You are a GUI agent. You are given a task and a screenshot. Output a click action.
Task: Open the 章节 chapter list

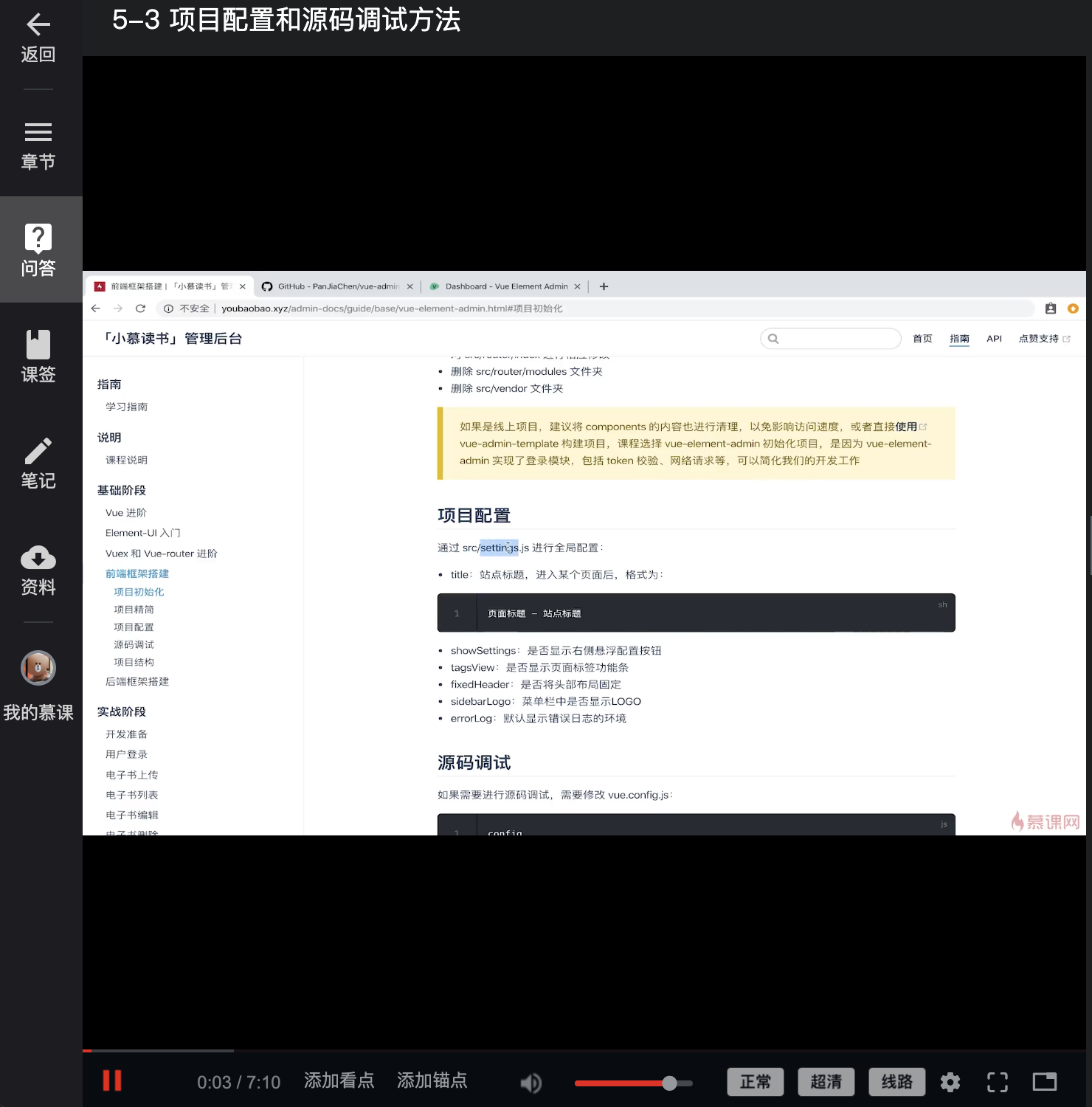(x=38, y=145)
